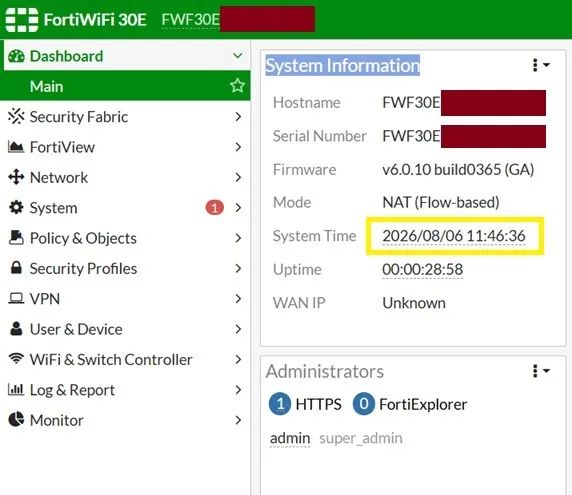Click the FortiWiFi 30E product name
The width and height of the screenshot is (572, 495).
pyautogui.click(x=95, y=20)
